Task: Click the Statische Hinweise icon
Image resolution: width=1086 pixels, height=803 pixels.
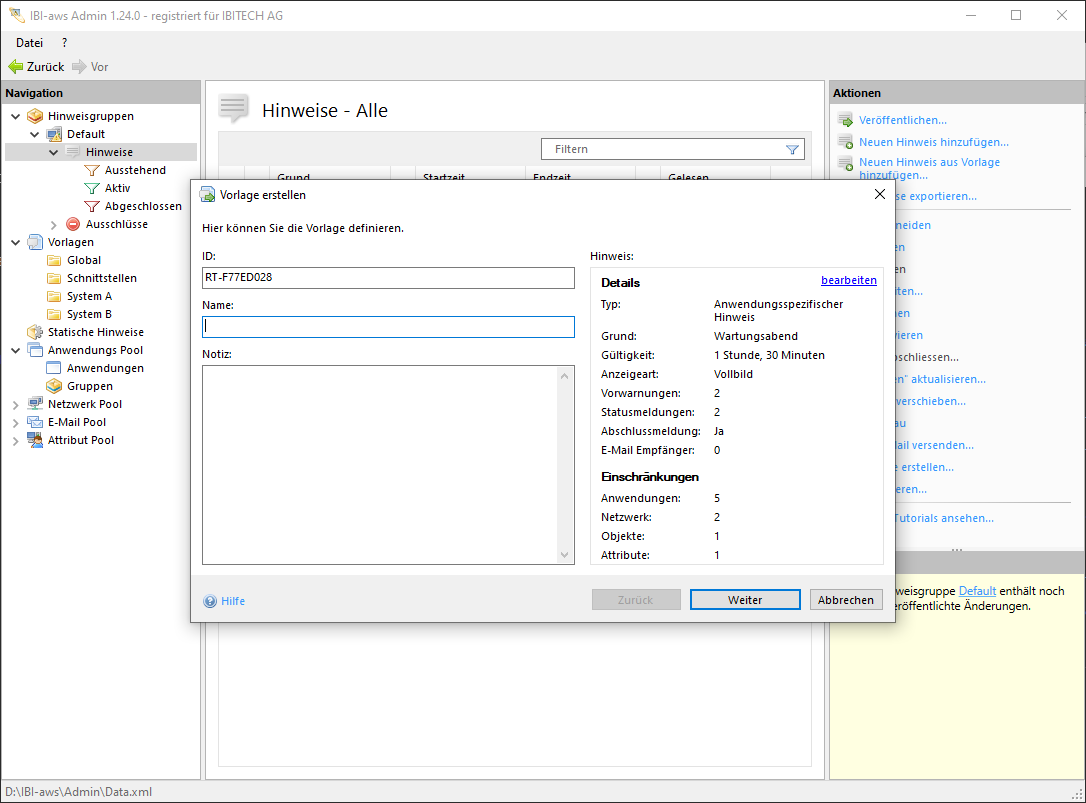Action: [x=35, y=332]
